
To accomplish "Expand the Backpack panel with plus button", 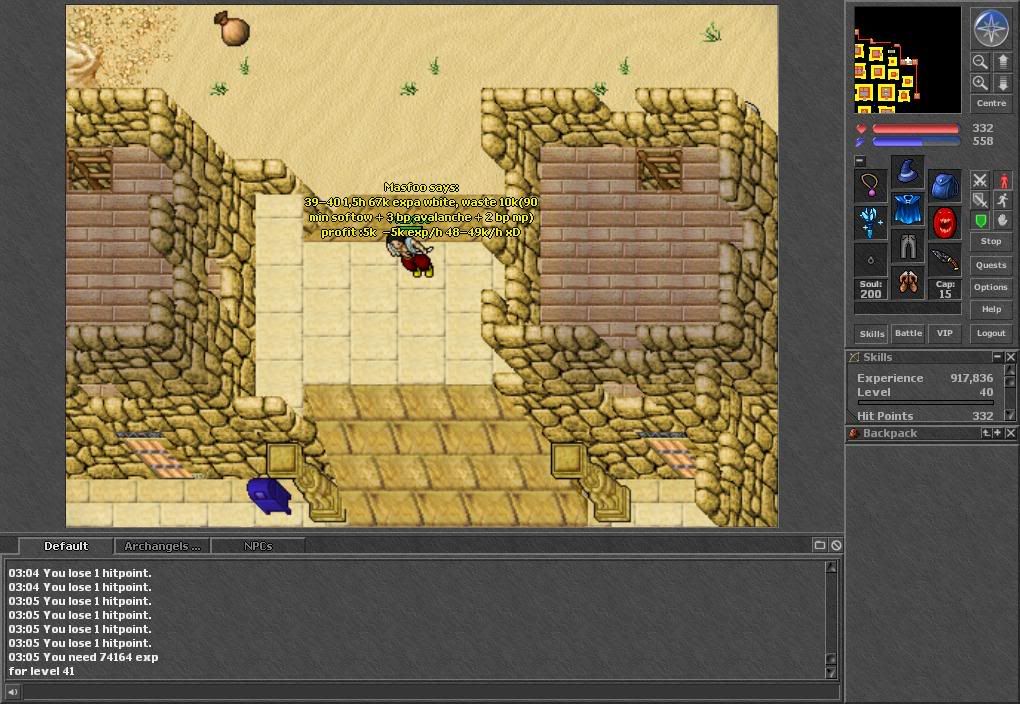I will (x=997, y=433).
